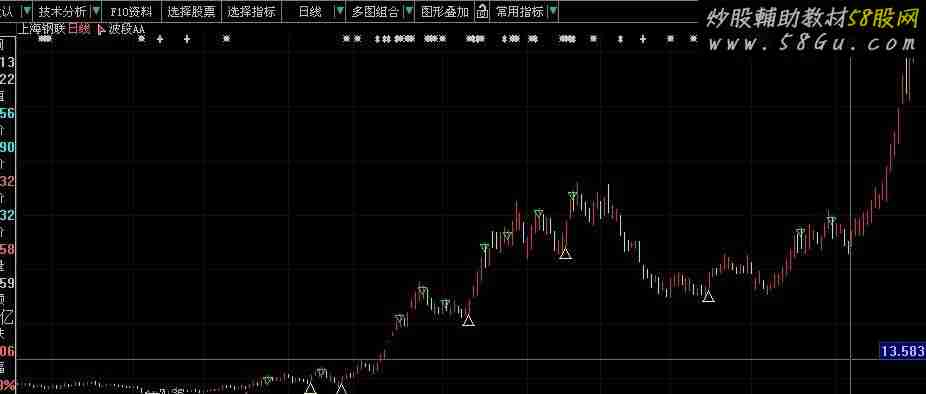
Task: Click the 图形叠加 button
Action: point(446,11)
